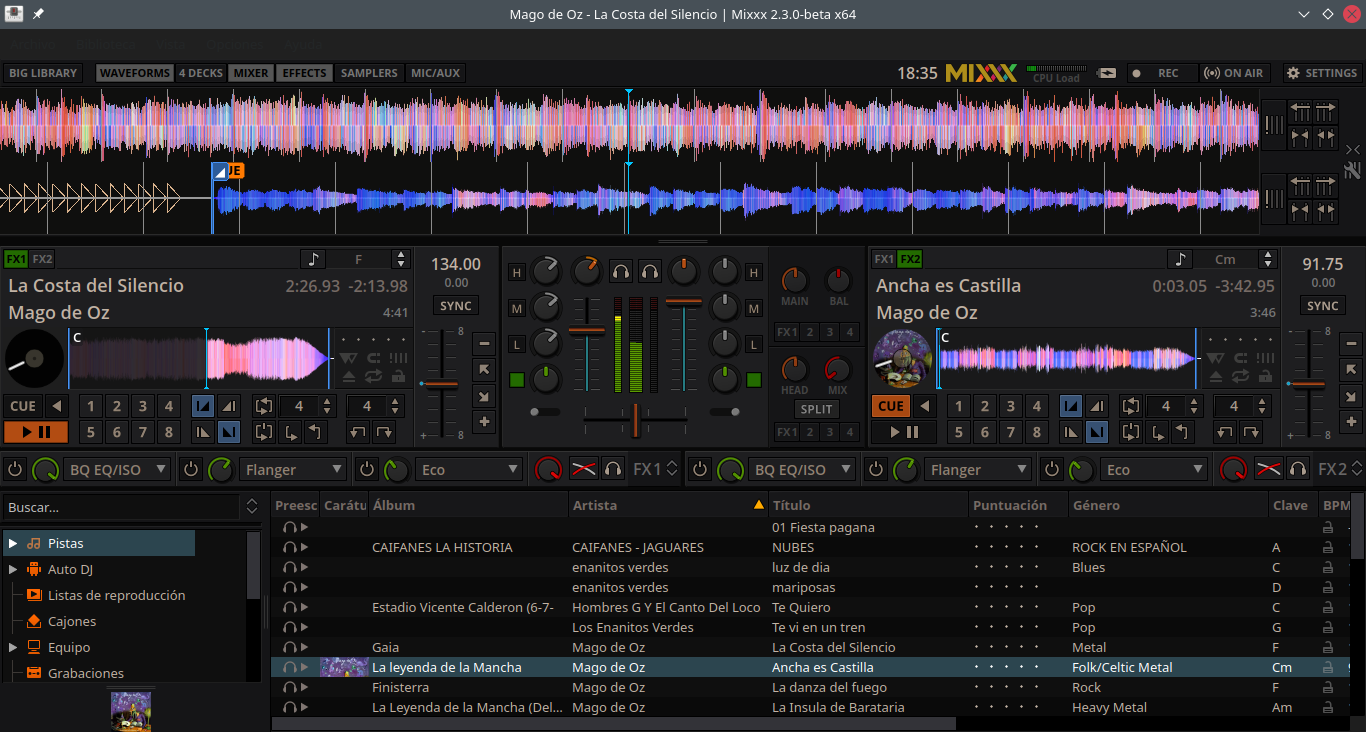The height and width of the screenshot is (732, 1366).
Task: Open FX1 Flanger effect dropdown
Action: coord(293,469)
